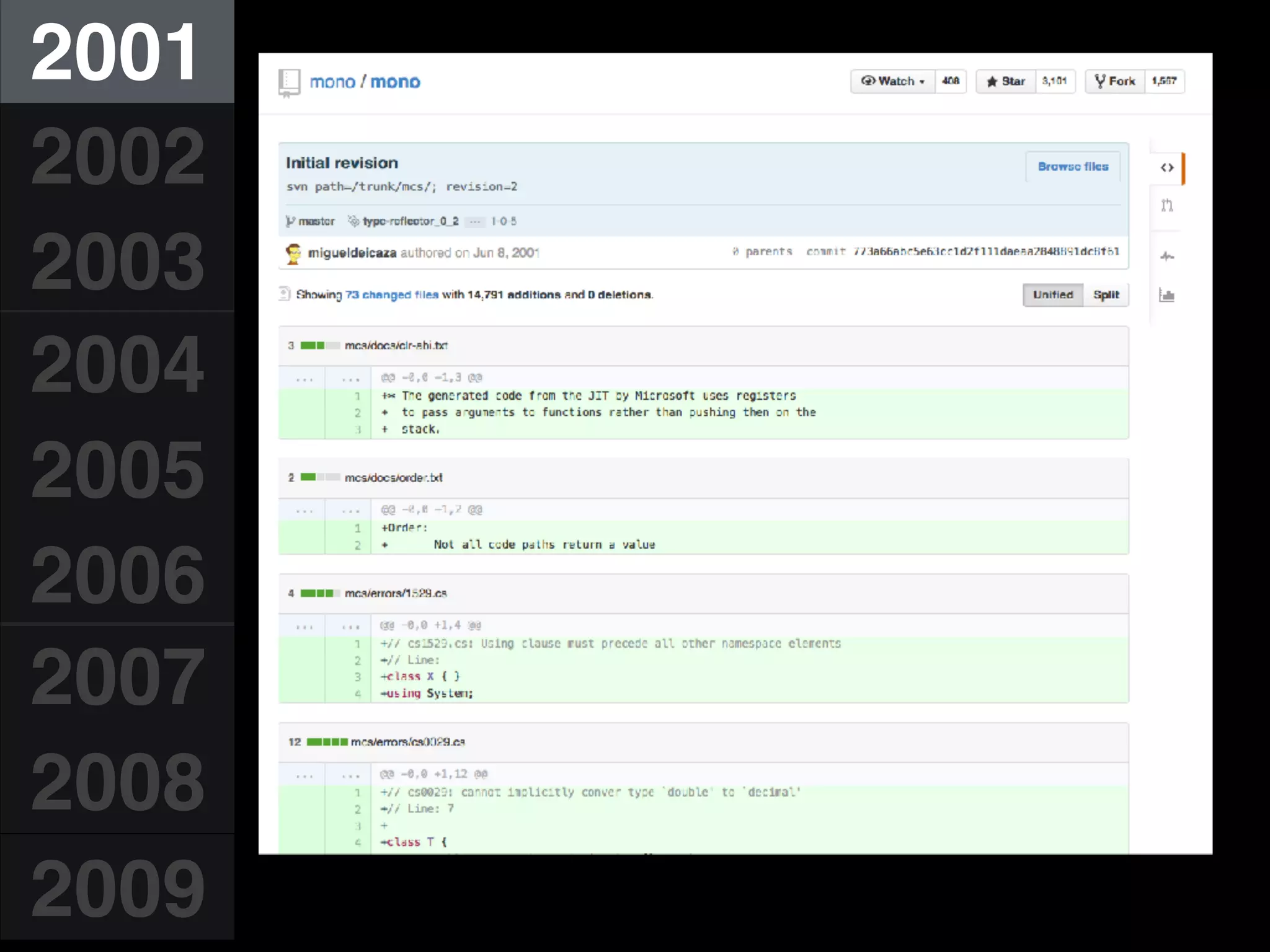Open the type-reflector_0_2 tag link

(x=410, y=221)
